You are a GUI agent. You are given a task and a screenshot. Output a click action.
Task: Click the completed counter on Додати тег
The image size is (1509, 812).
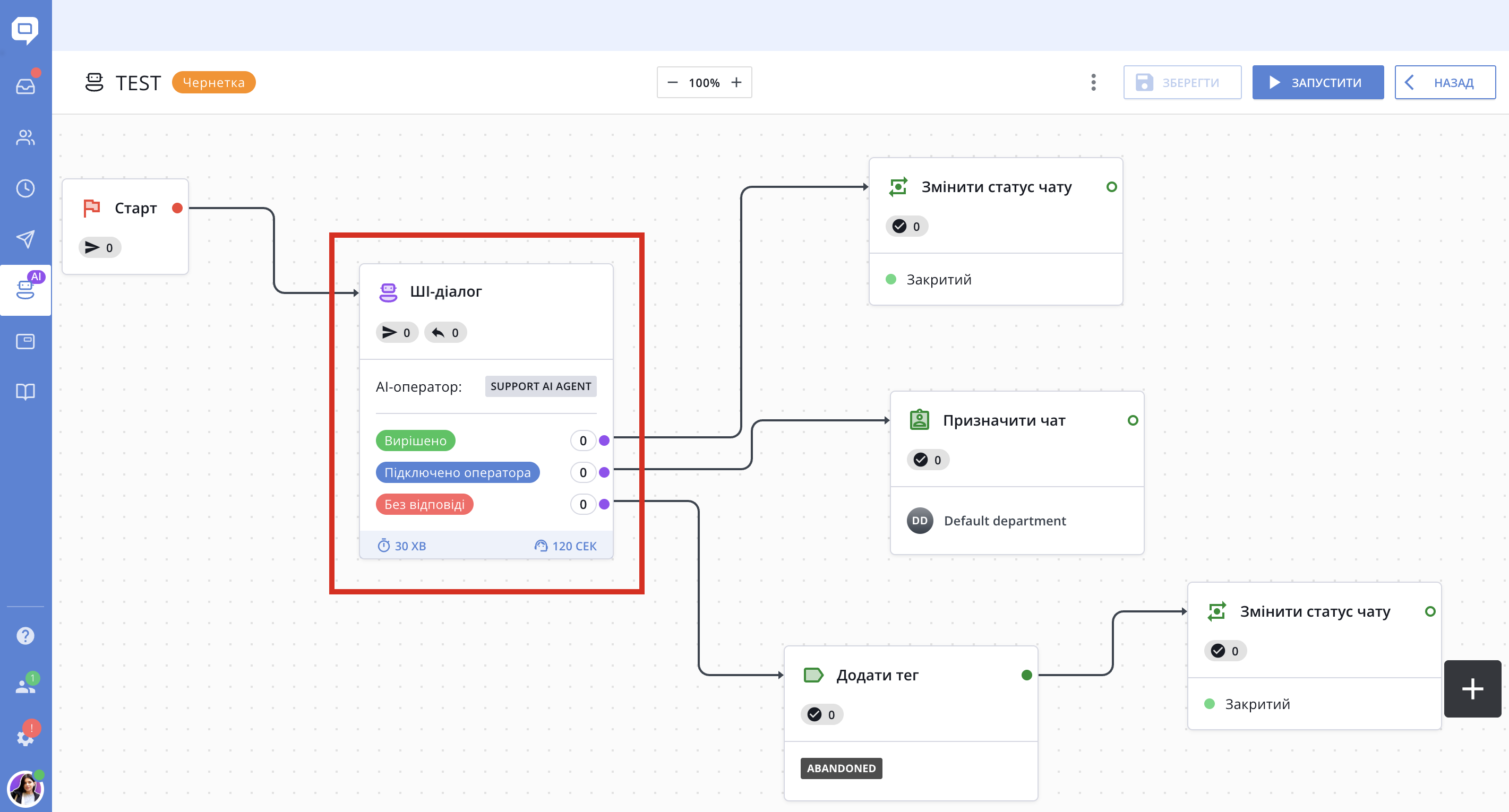(x=822, y=715)
